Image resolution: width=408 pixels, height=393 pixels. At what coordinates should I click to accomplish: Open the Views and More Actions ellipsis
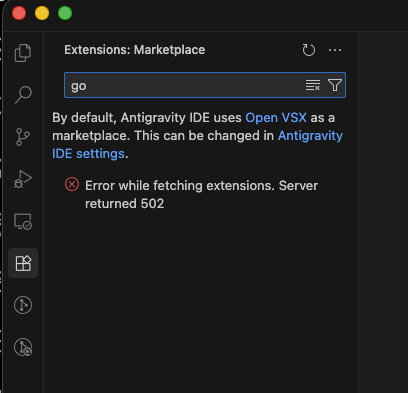pyautogui.click(x=335, y=50)
